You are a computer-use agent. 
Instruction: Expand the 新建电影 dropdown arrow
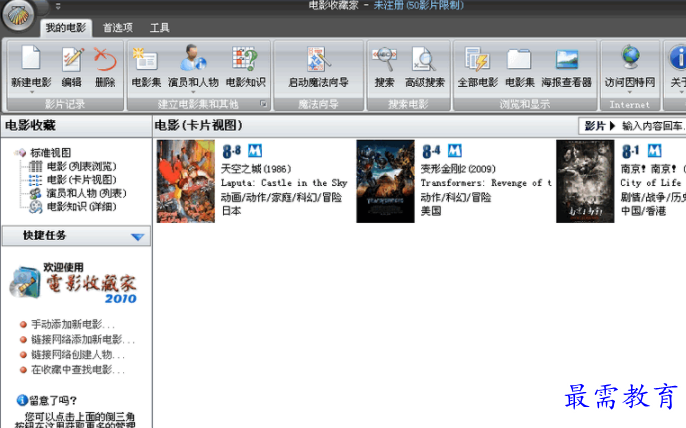(x=32, y=92)
